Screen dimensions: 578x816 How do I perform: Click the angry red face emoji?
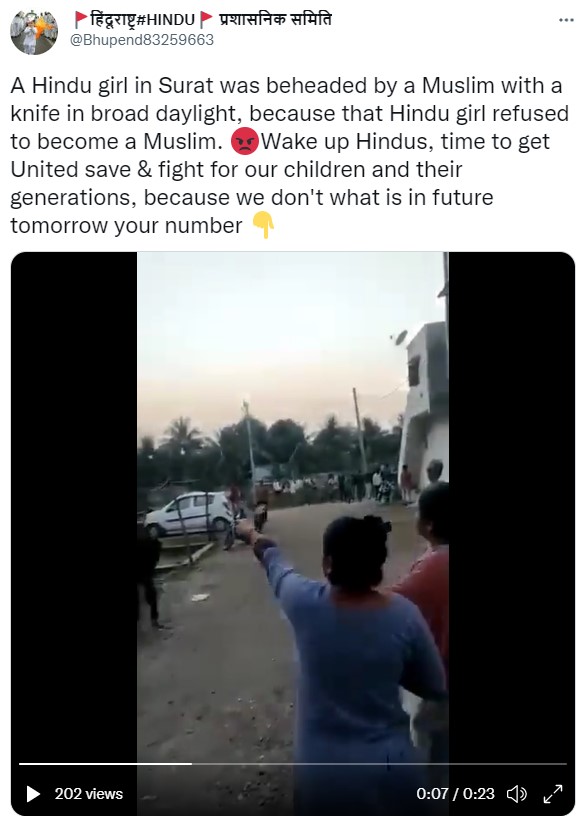pos(245,141)
